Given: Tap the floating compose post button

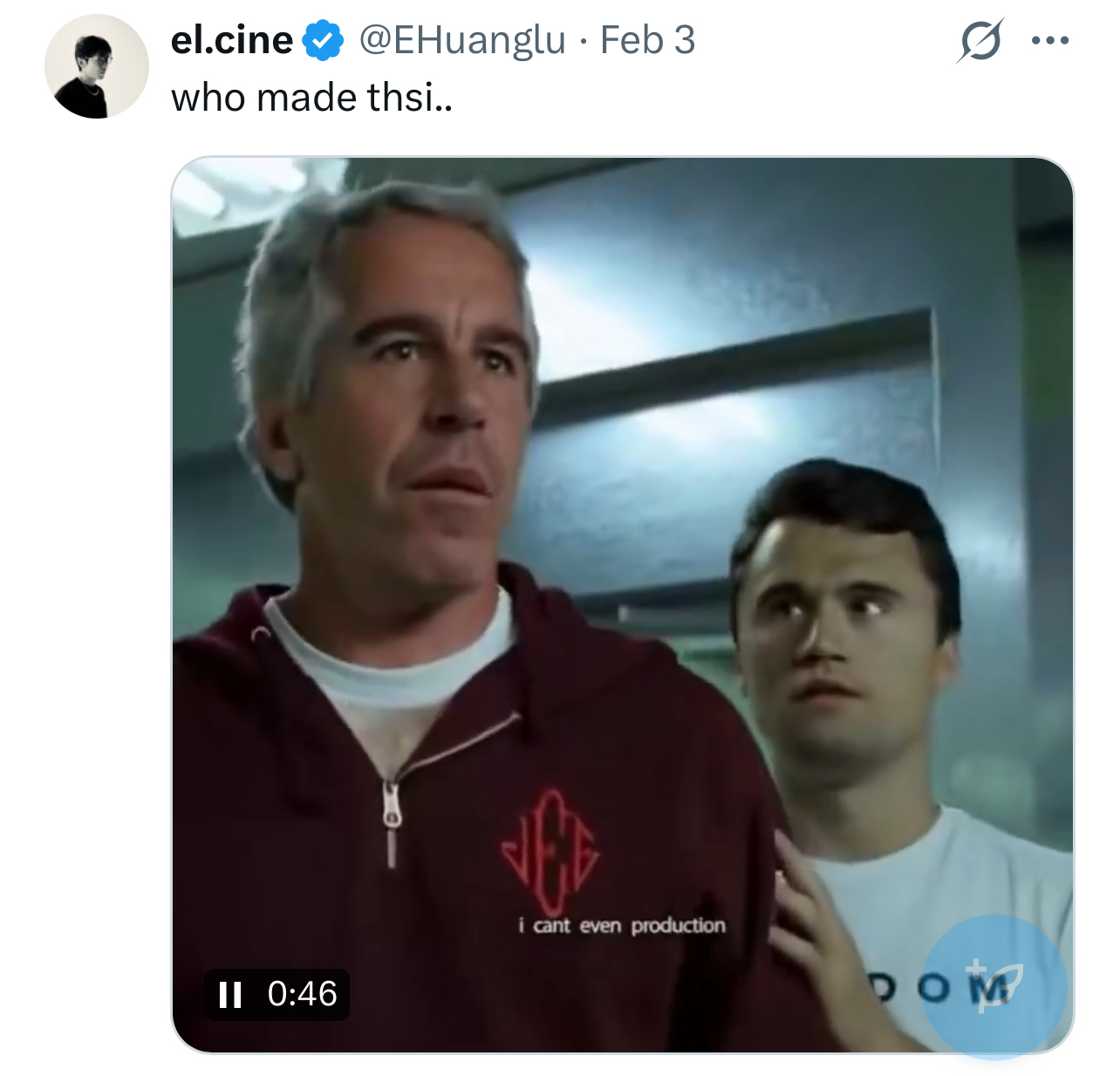Looking at the screenshot, I should pos(994,986).
